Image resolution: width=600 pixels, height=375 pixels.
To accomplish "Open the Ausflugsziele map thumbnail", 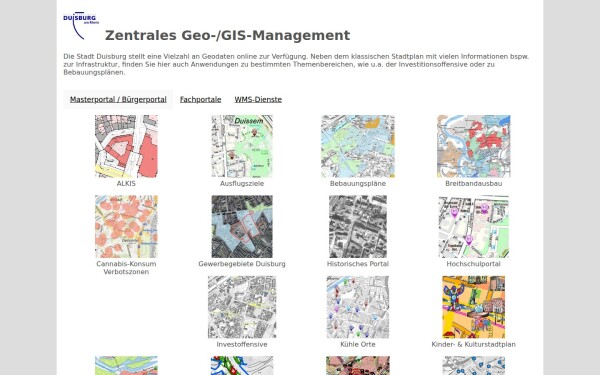I will (x=242, y=147).
